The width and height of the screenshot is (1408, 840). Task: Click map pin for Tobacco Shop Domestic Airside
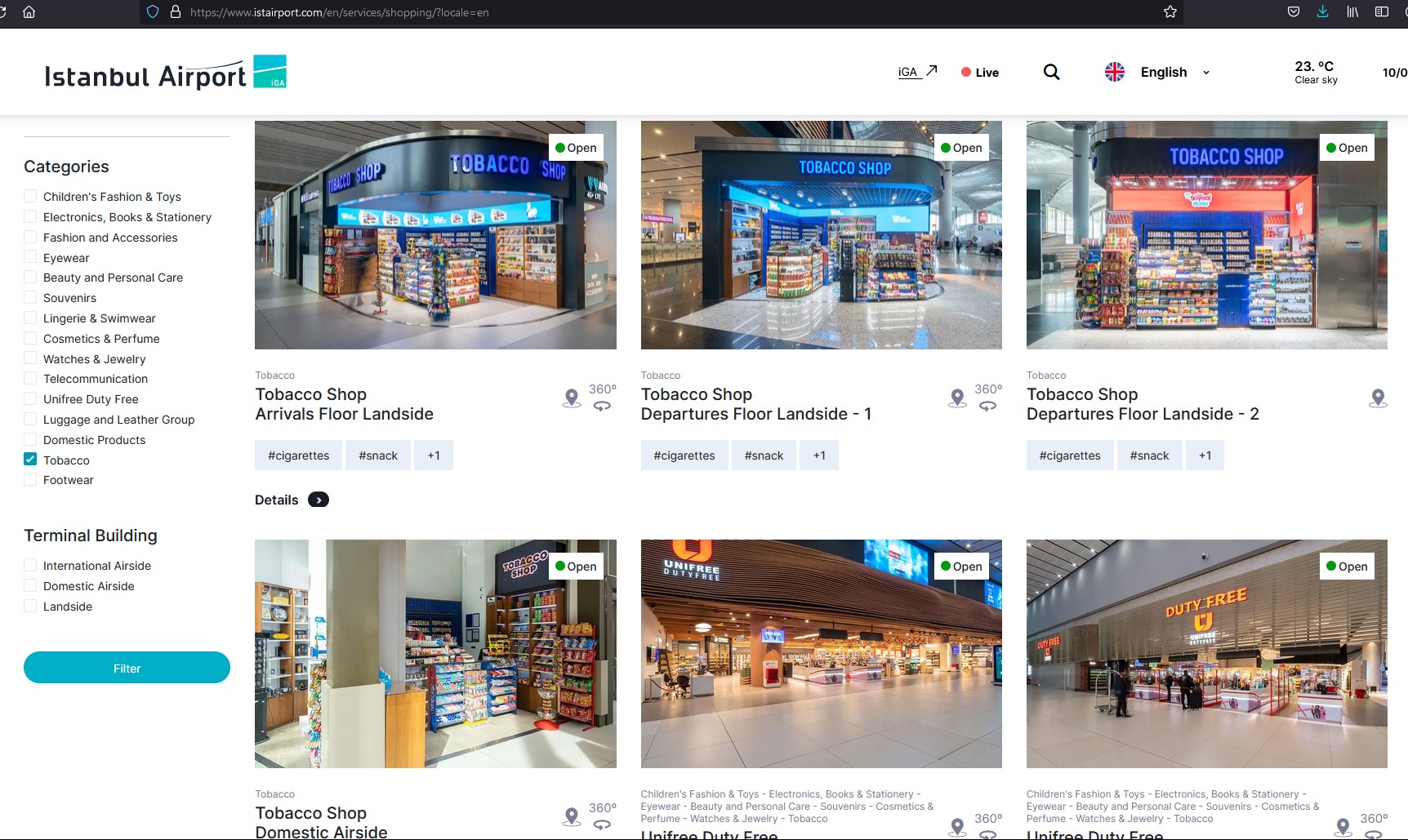pyautogui.click(x=572, y=817)
